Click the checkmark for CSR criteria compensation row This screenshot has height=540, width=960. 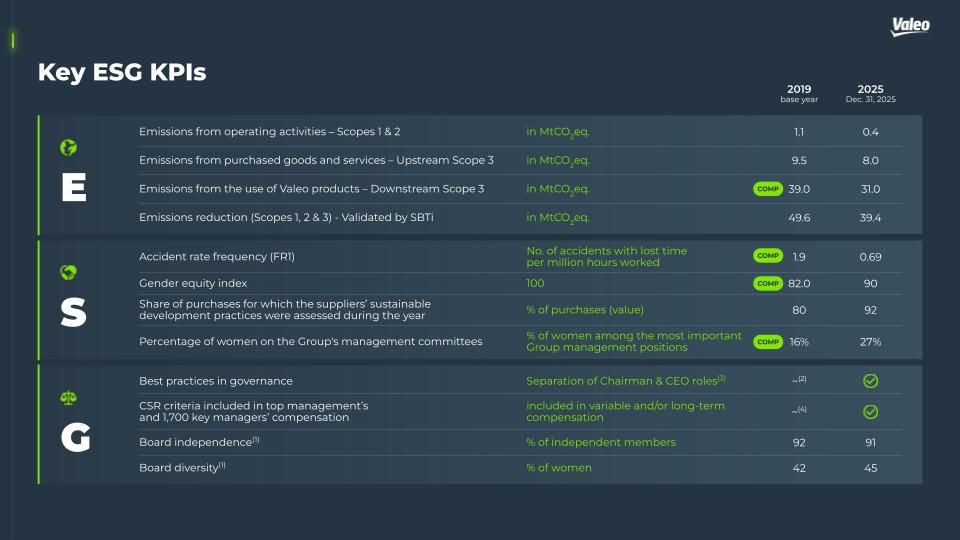[870, 412]
